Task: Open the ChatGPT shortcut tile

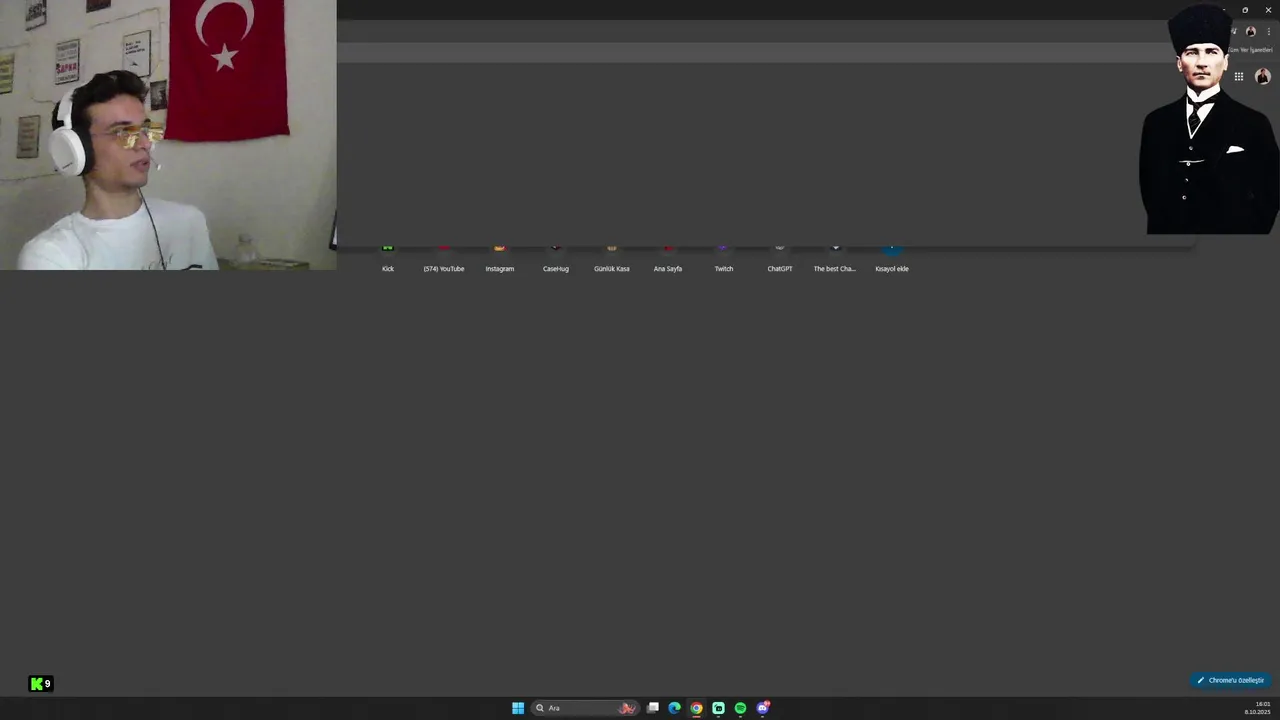Action: pyautogui.click(x=780, y=259)
